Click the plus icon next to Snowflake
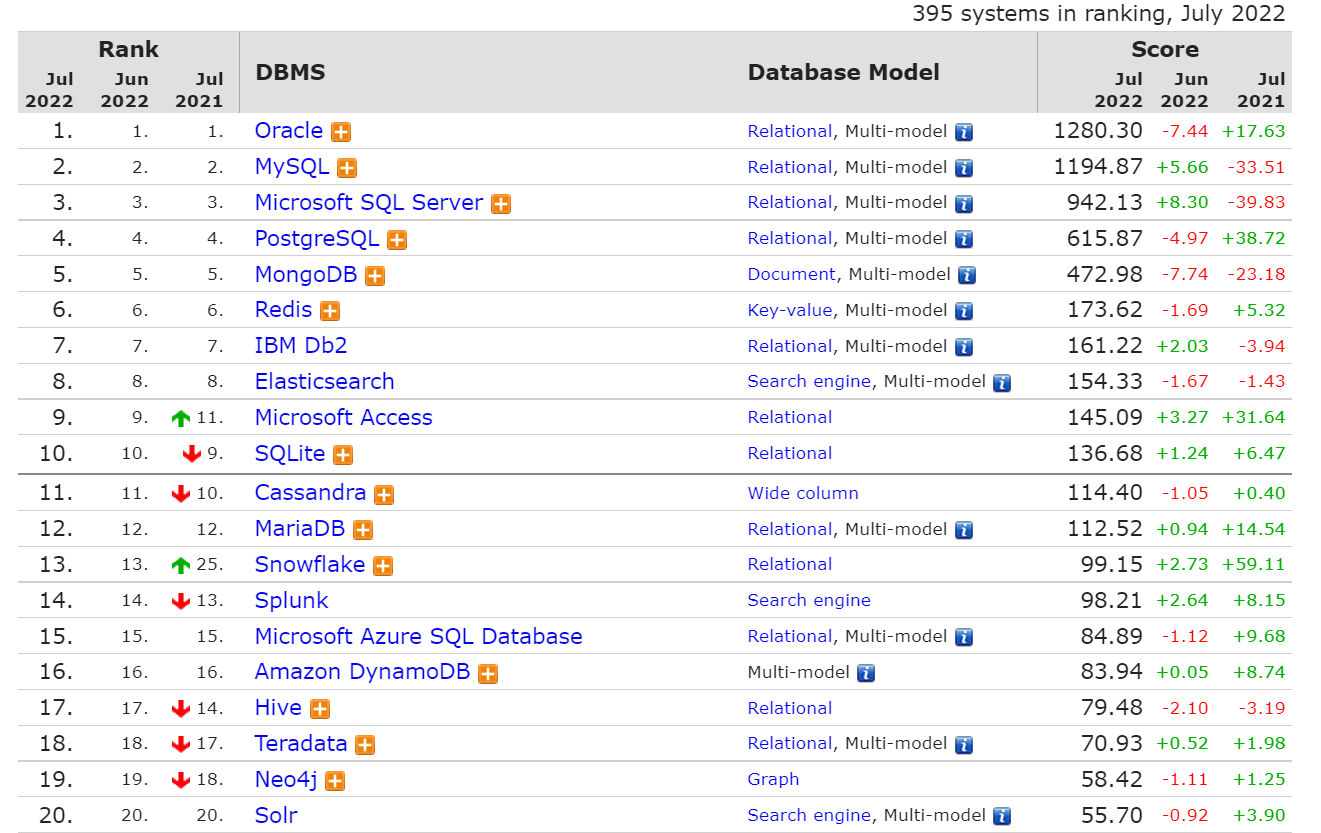 click(383, 566)
